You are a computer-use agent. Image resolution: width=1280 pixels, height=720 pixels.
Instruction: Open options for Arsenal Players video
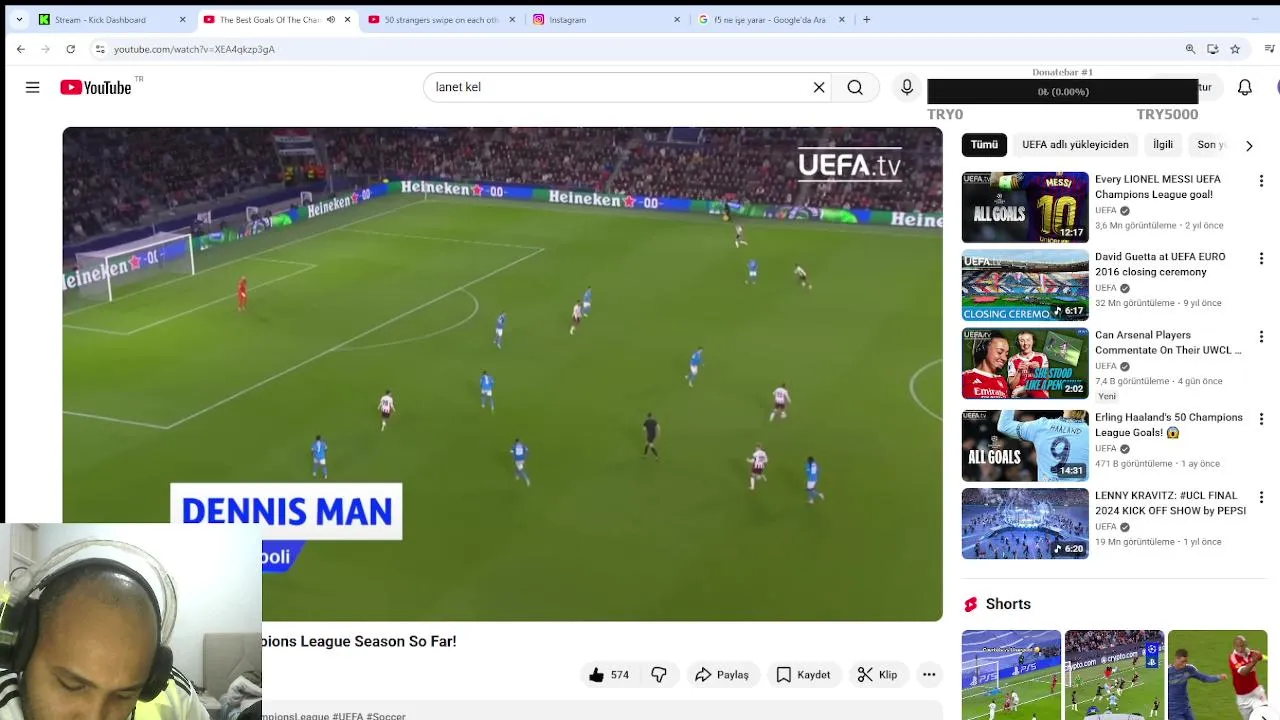[1261, 337]
